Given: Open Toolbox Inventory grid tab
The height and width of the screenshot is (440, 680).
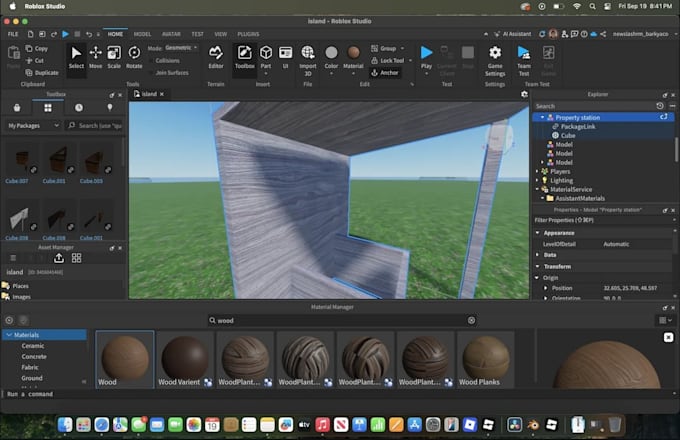Looking at the screenshot, I should coord(48,108).
